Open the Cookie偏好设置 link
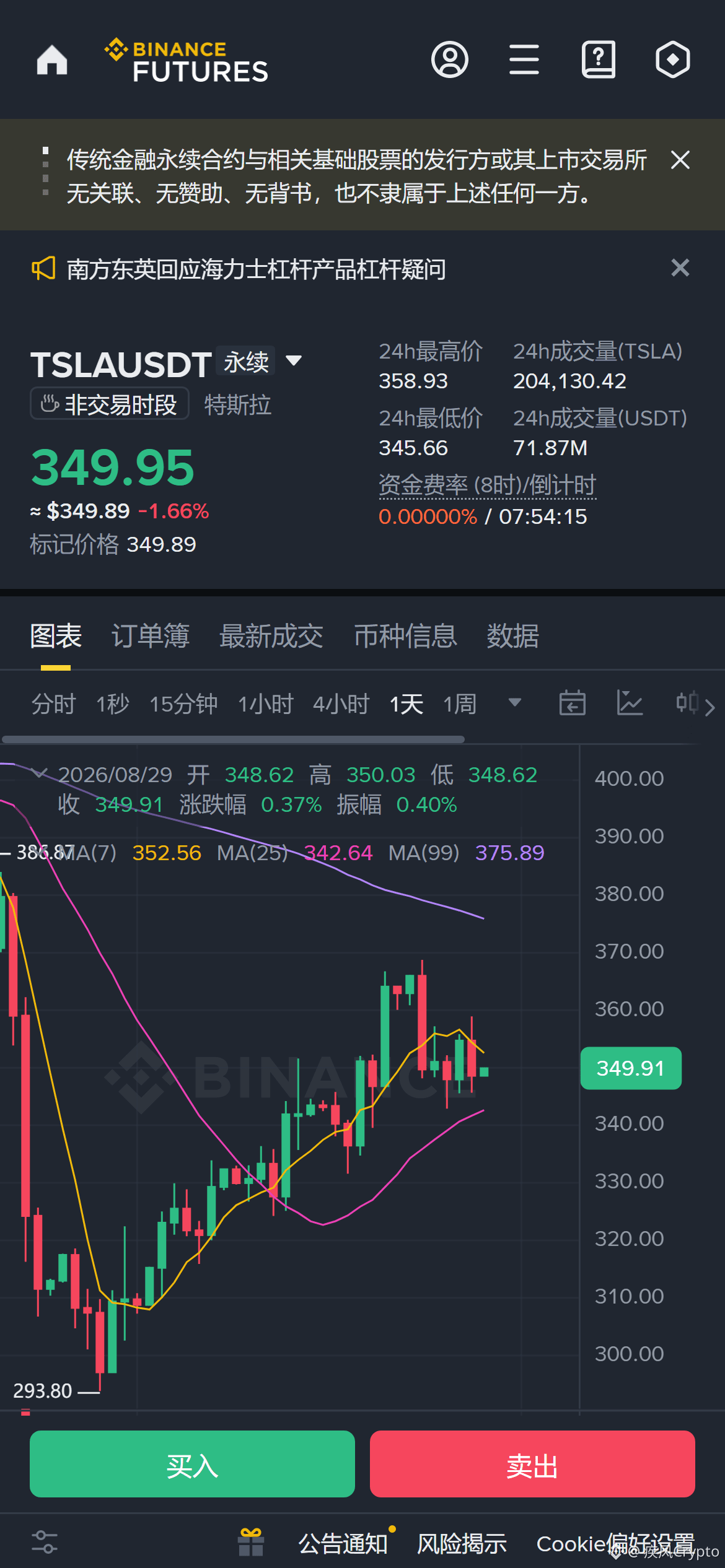Image resolution: width=725 pixels, height=1568 pixels. click(x=615, y=1544)
